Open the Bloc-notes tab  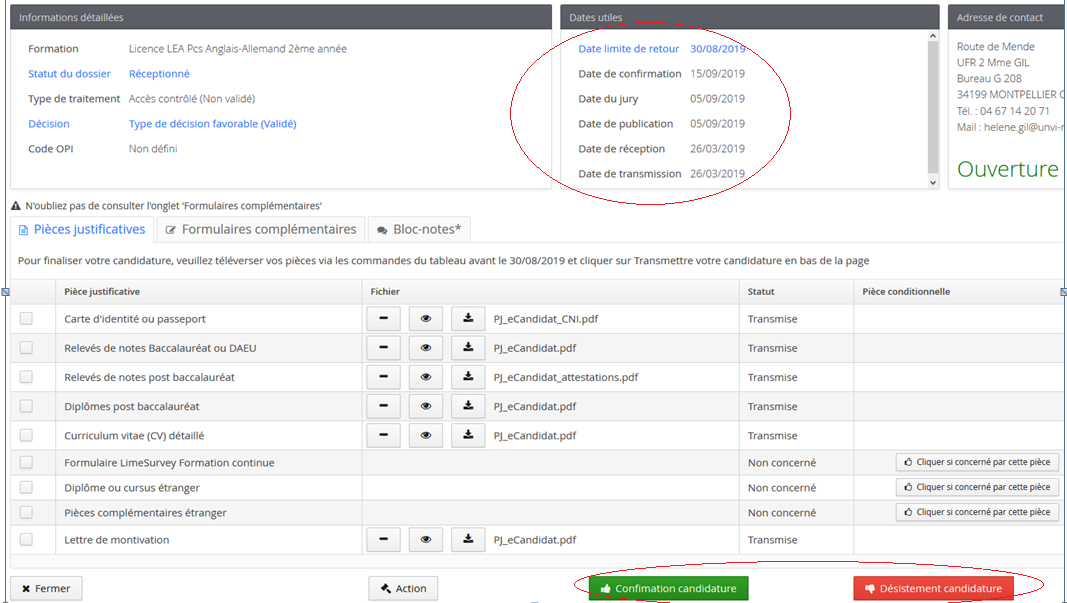[x=419, y=230]
